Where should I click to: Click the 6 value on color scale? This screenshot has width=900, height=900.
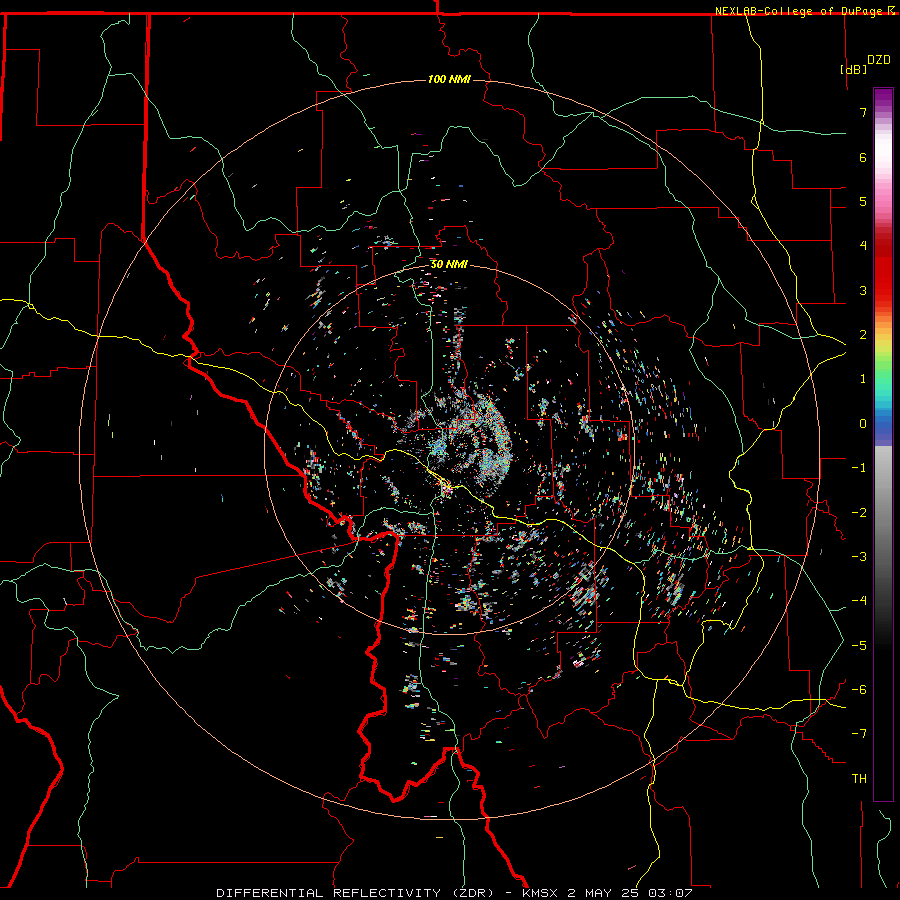pos(863,157)
